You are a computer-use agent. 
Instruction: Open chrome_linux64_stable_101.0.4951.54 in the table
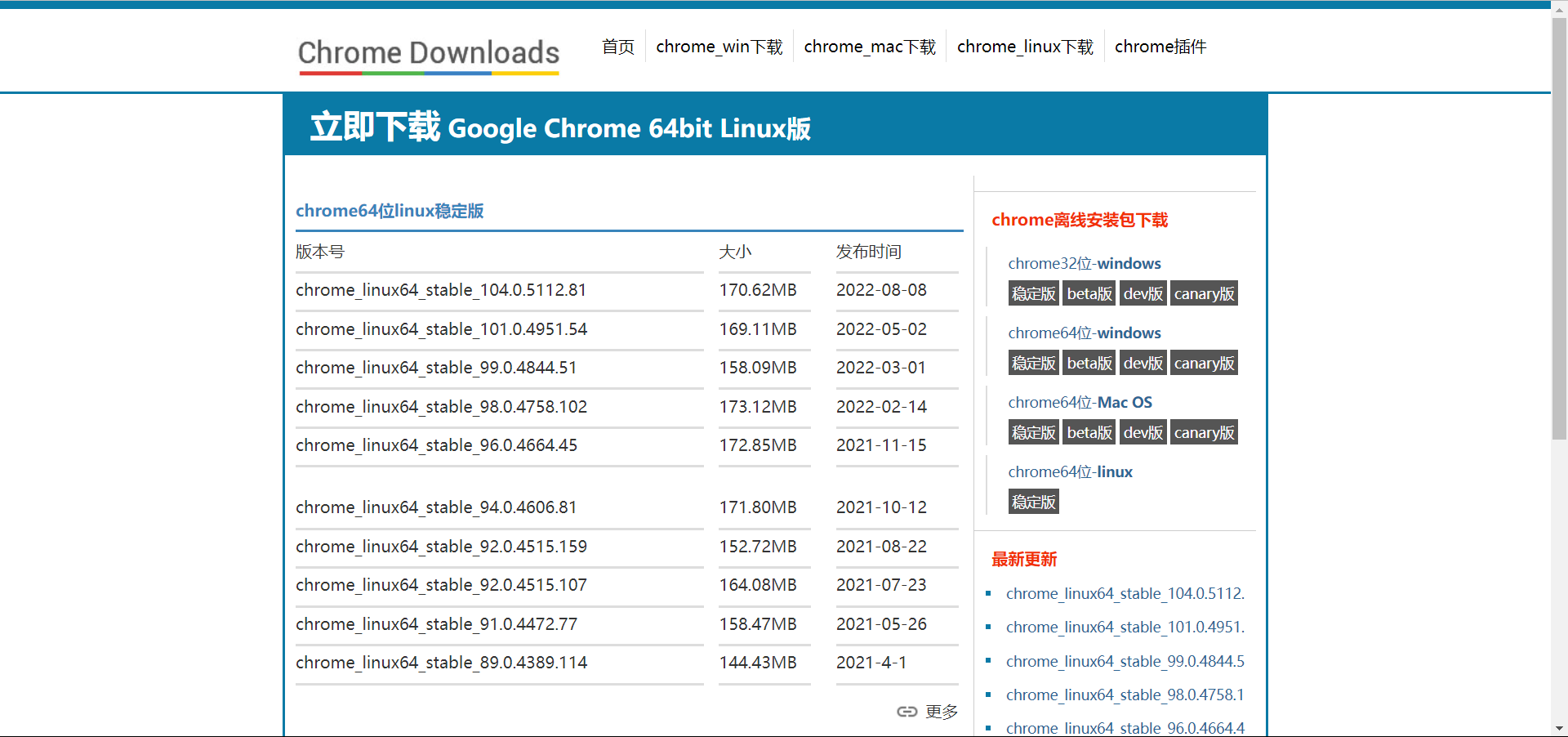point(441,329)
